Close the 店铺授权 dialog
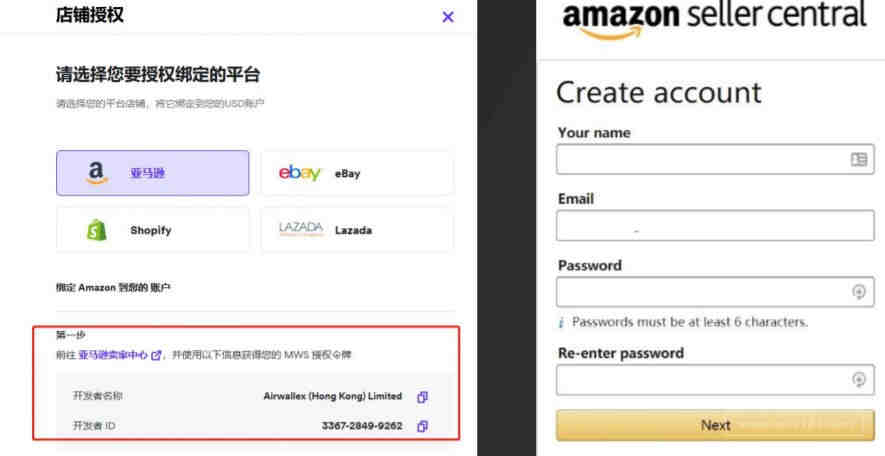Viewport: 885px width, 456px height. pyautogui.click(x=447, y=17)
